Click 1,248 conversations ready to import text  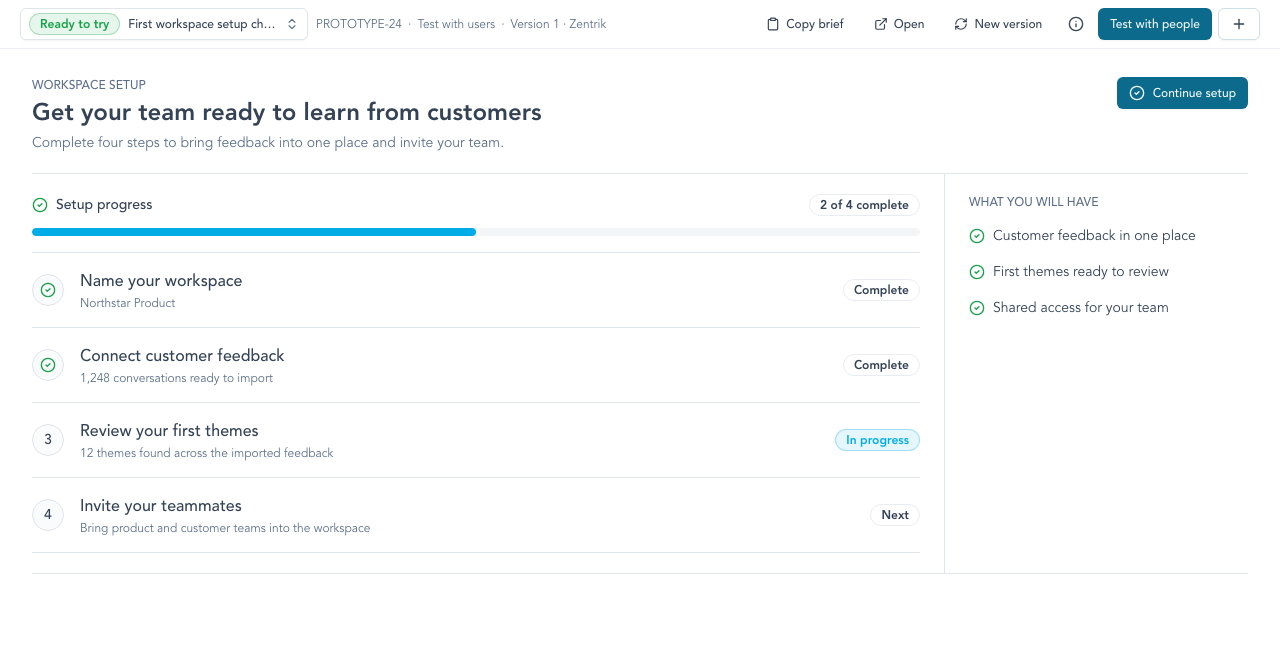pyautogui.click(x=176, y=378)
